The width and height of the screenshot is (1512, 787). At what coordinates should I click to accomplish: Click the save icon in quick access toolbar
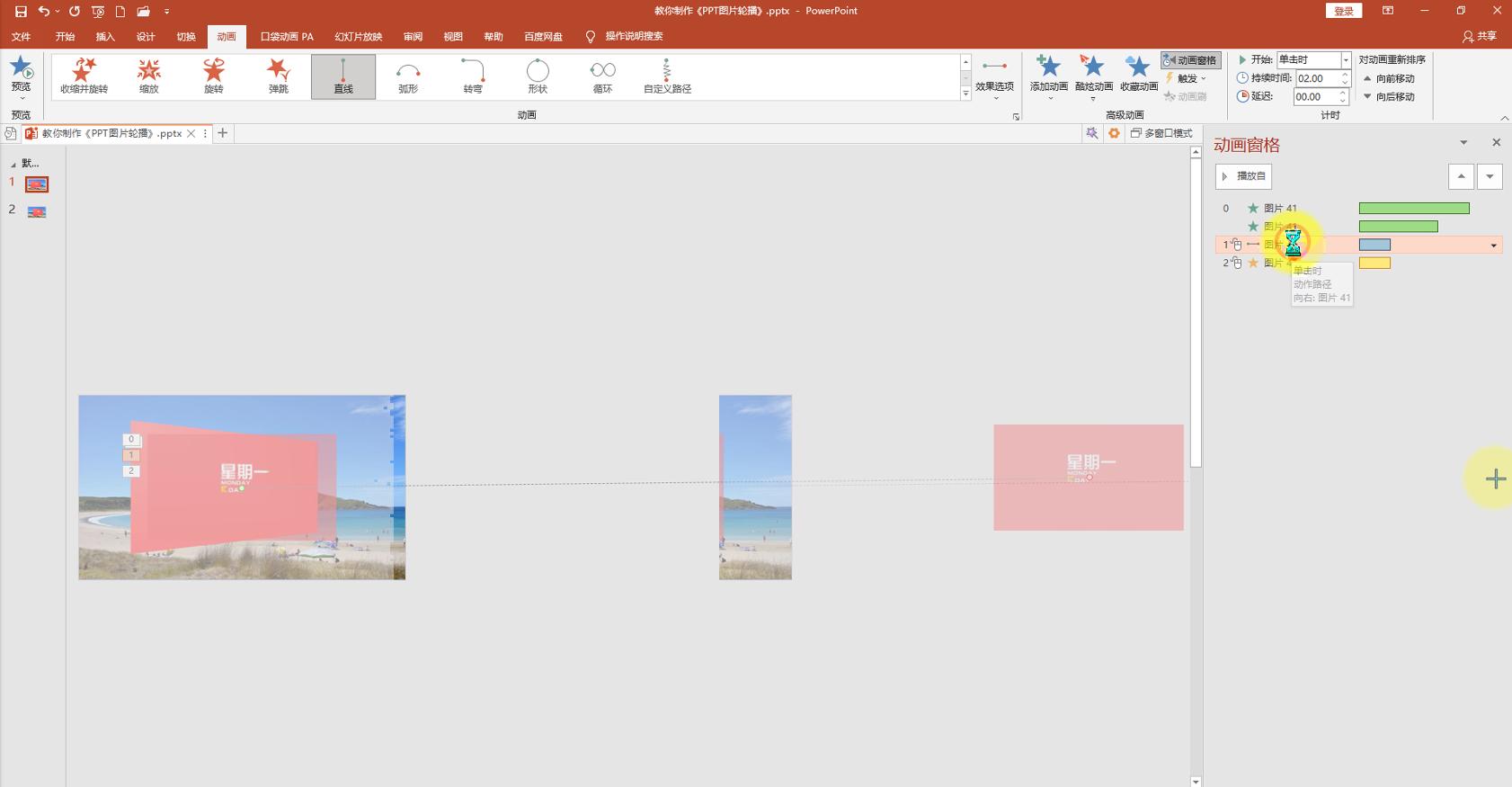pos(21,11)
